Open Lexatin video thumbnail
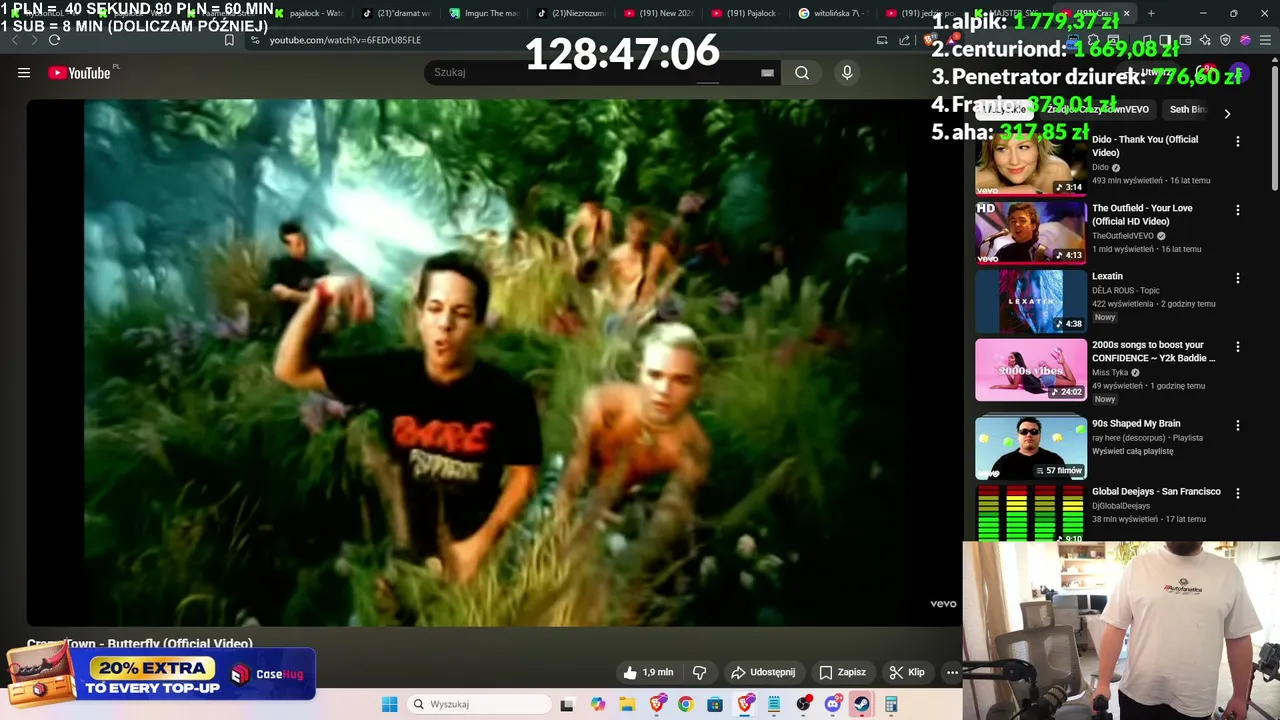1280x720 pixels. (x=1031, y=301)
